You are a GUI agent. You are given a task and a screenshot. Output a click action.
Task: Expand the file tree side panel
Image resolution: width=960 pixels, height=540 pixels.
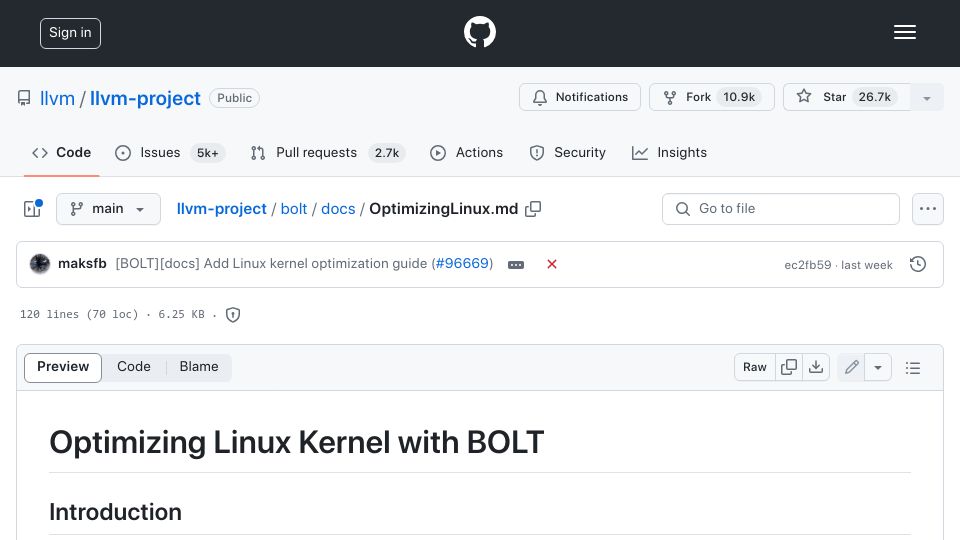point(32,209)
